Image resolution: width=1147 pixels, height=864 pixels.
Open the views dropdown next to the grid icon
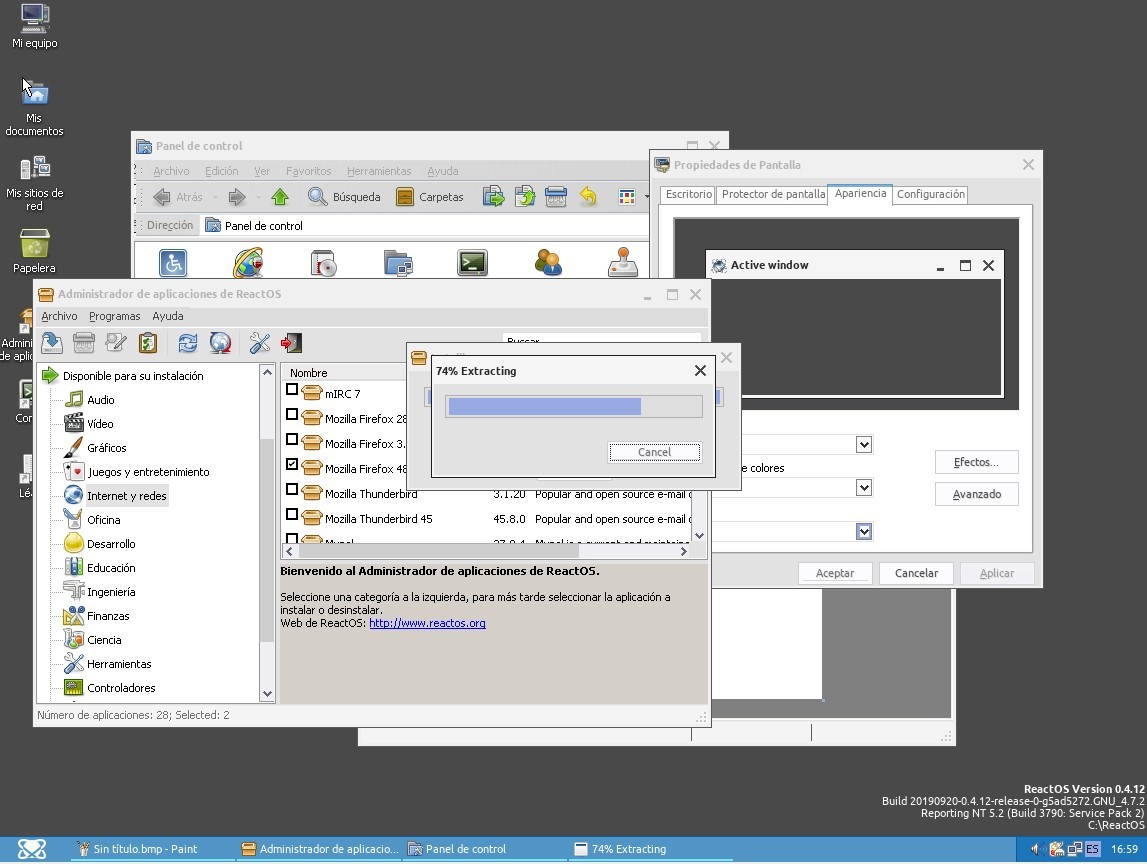[647, 197]
